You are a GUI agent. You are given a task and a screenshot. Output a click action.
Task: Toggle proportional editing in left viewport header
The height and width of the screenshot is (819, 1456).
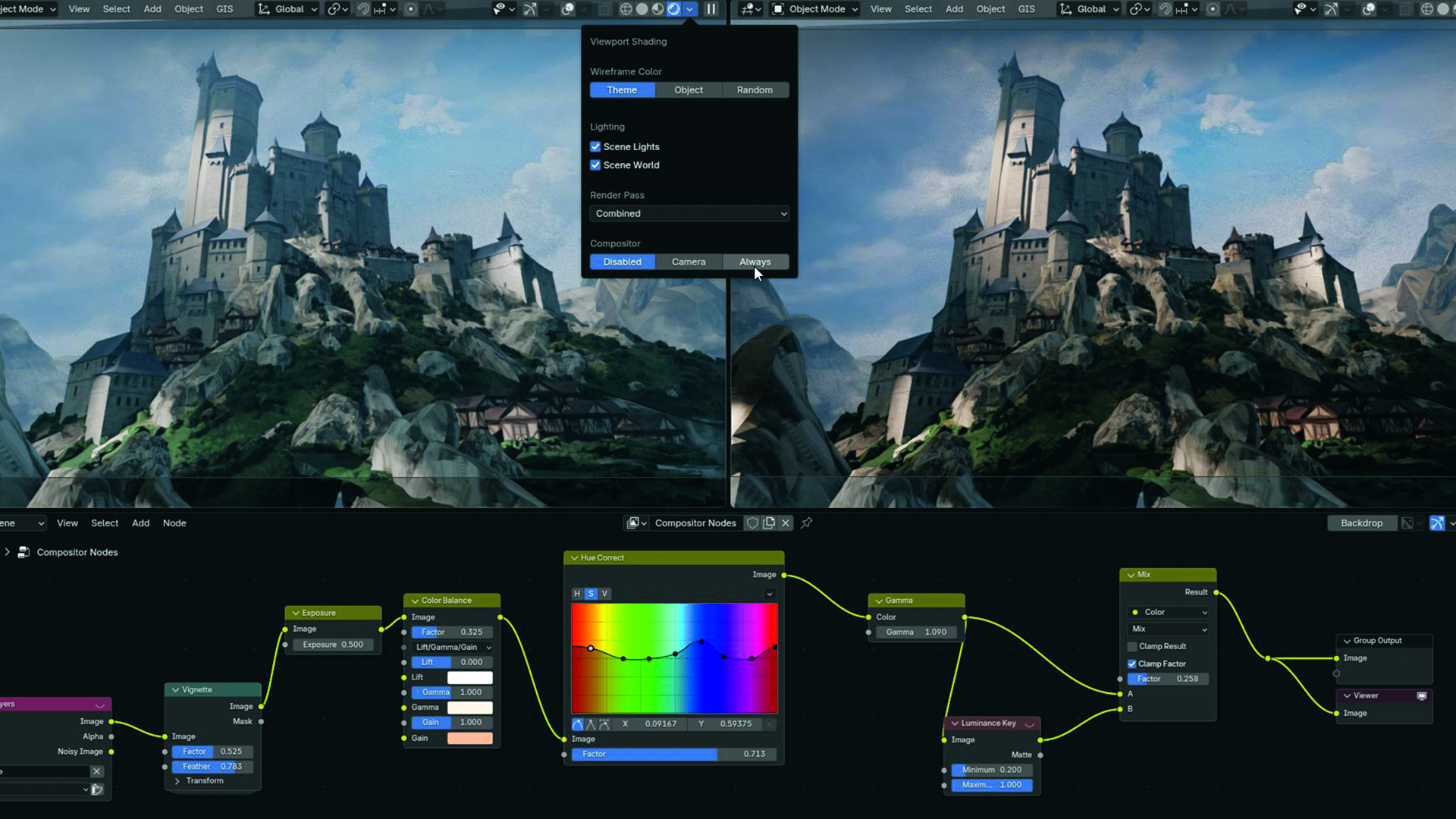pos(410,9)
